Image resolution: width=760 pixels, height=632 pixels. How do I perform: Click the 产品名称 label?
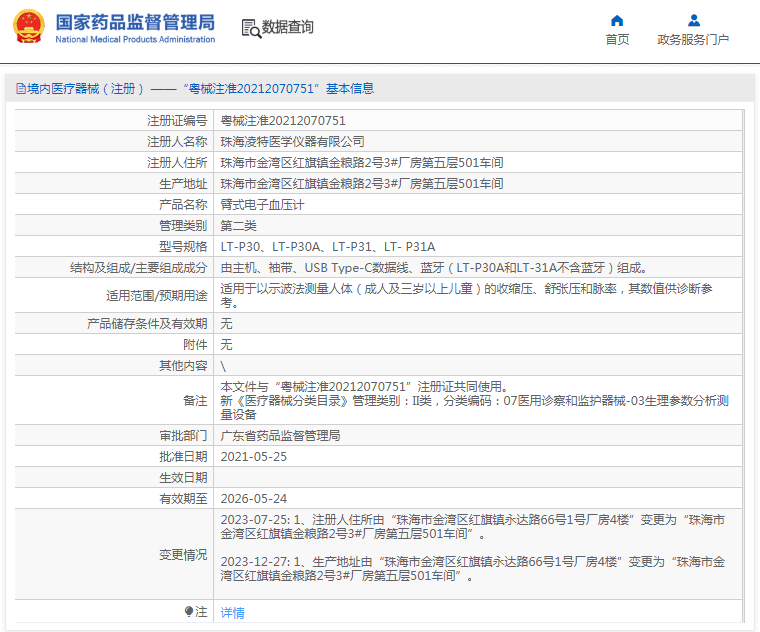point(183,205)
